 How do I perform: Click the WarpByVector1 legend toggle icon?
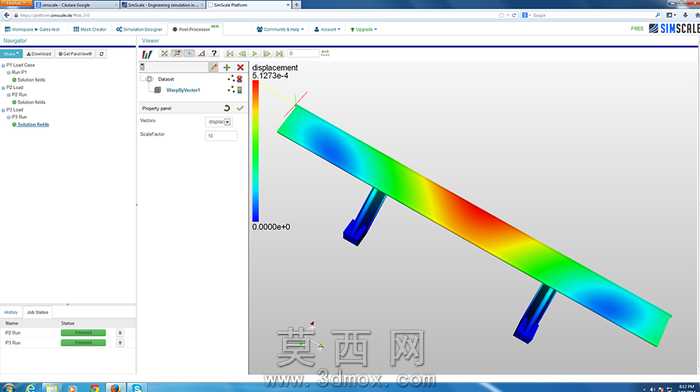[x=240, y=90]
